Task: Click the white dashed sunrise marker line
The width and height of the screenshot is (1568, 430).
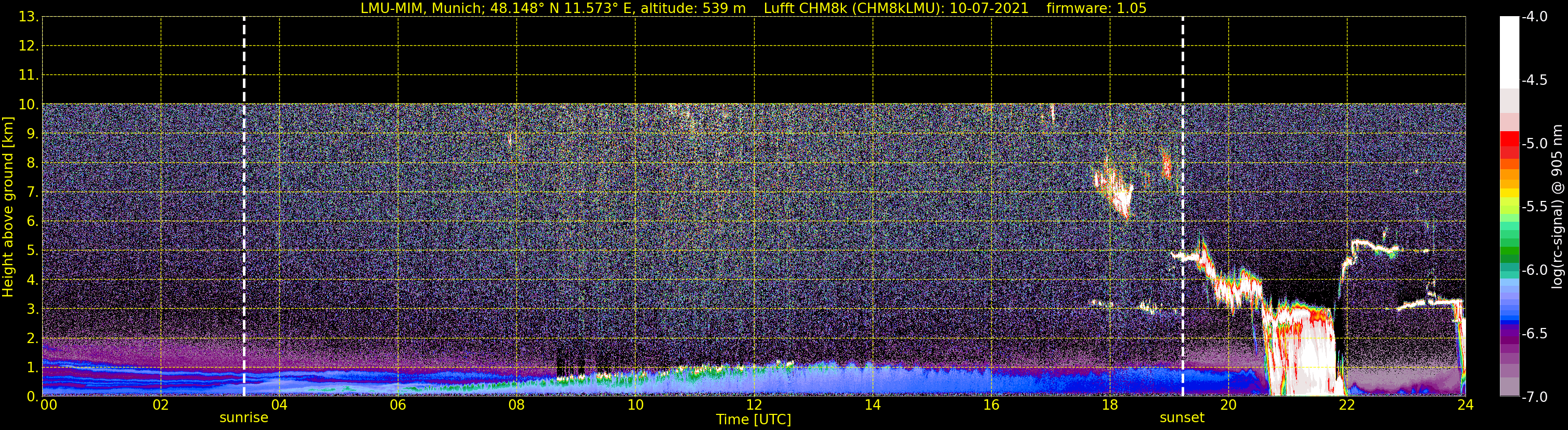Action: coord(244,207)
